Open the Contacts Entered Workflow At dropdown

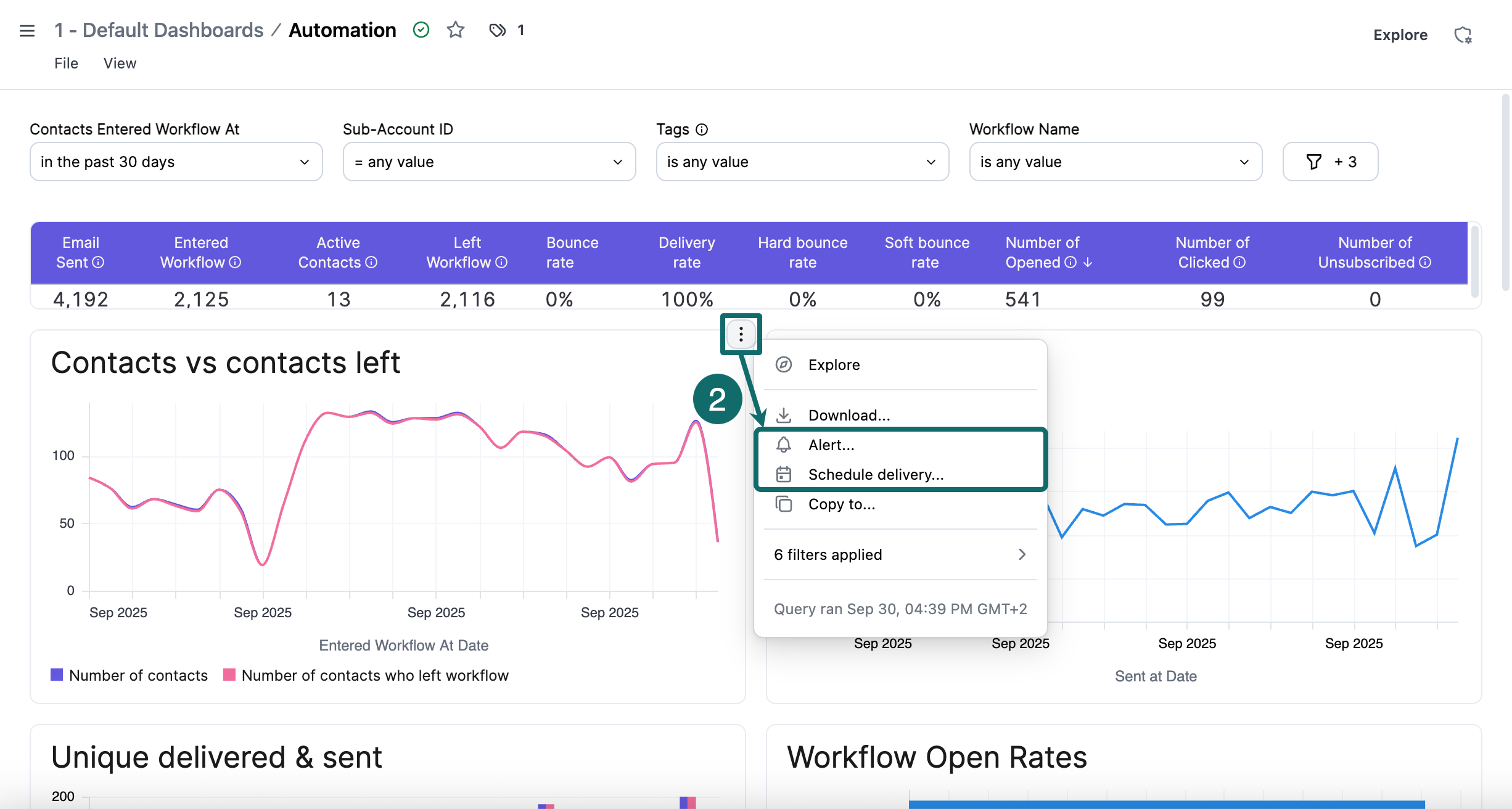pos(175,162)
